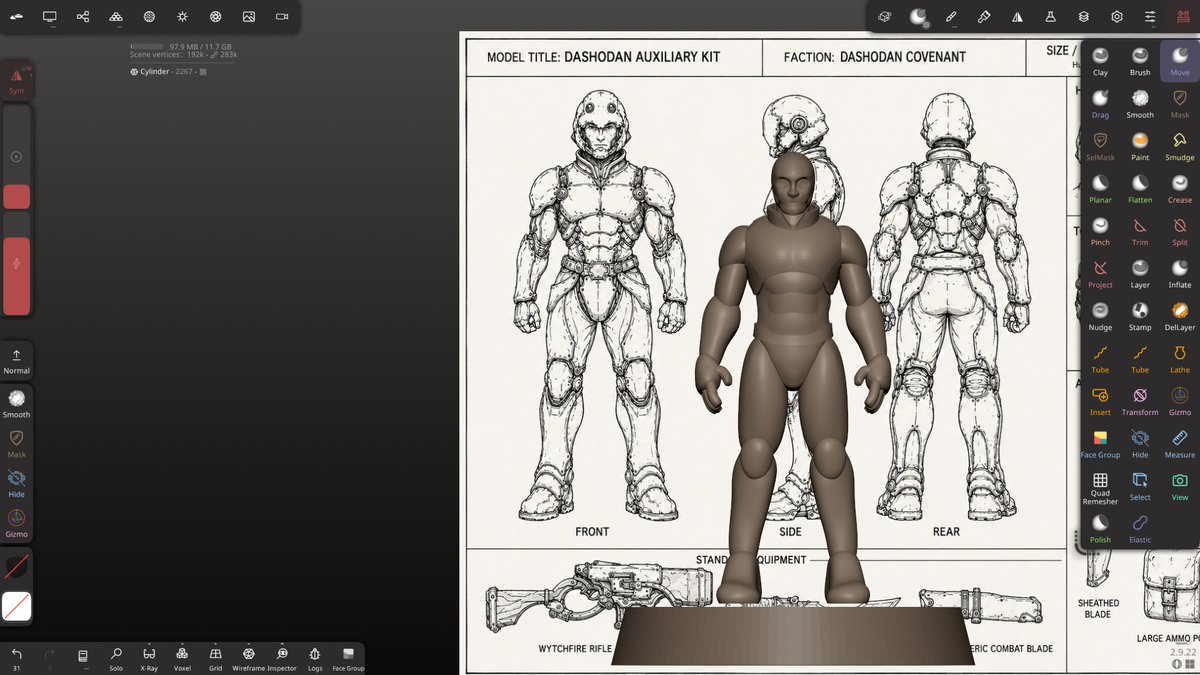Select the Project tool
Screen dimensions: 1200x675
tap(1100, 274)
